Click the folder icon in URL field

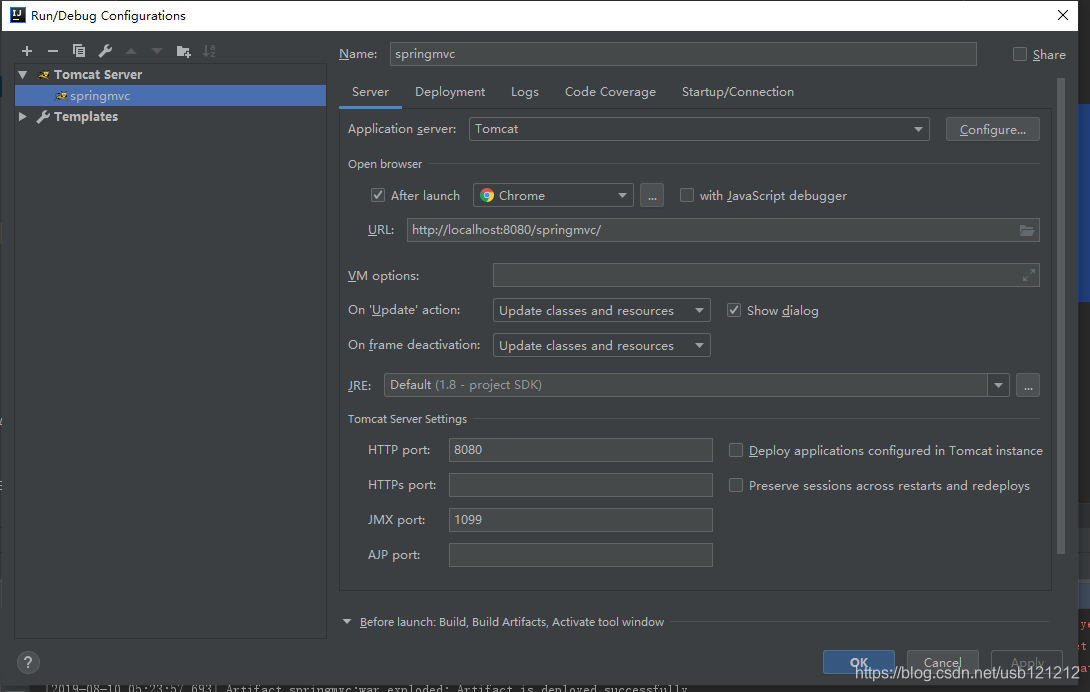point(1027,230)
